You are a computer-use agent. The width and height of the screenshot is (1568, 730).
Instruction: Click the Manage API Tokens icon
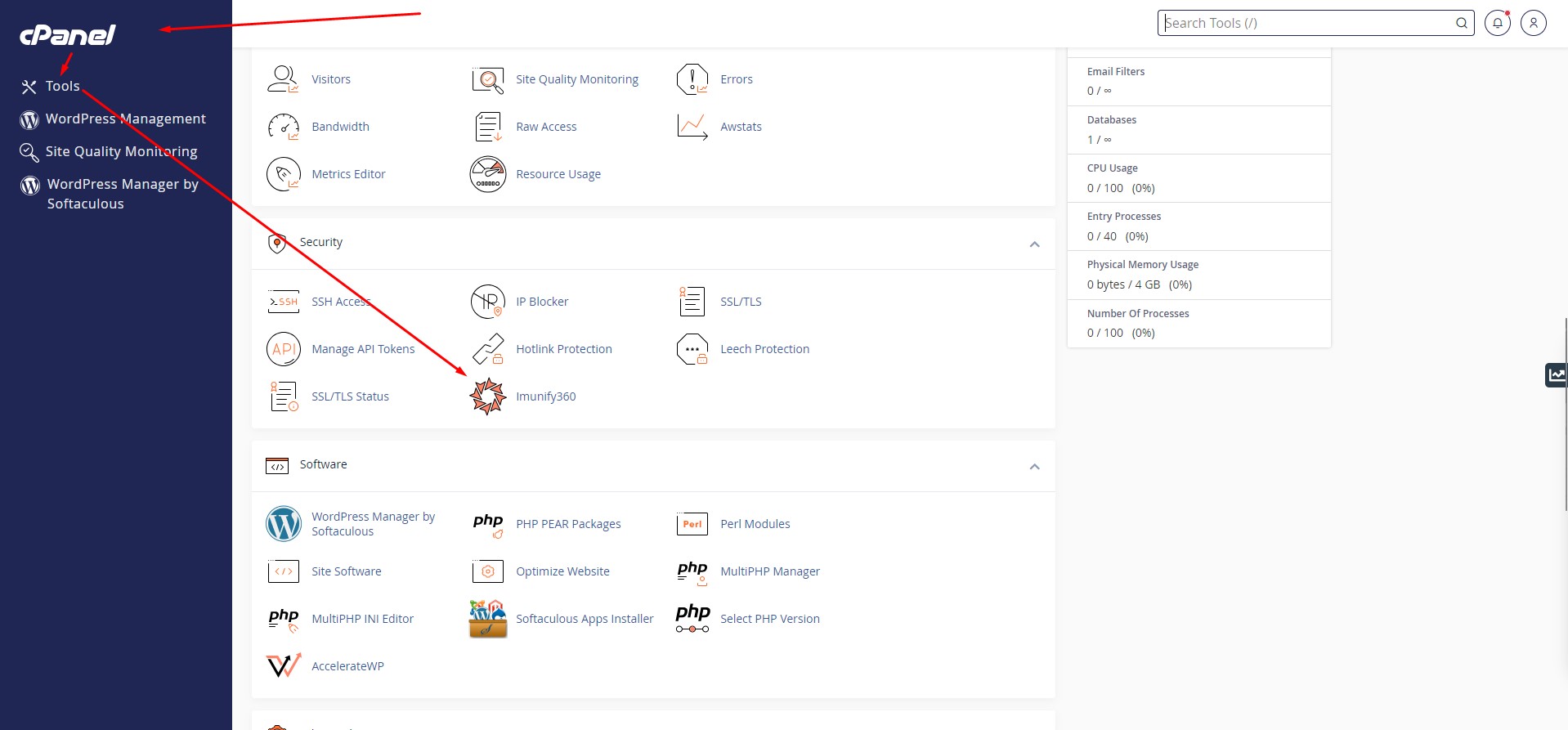(x=284, y=349)
